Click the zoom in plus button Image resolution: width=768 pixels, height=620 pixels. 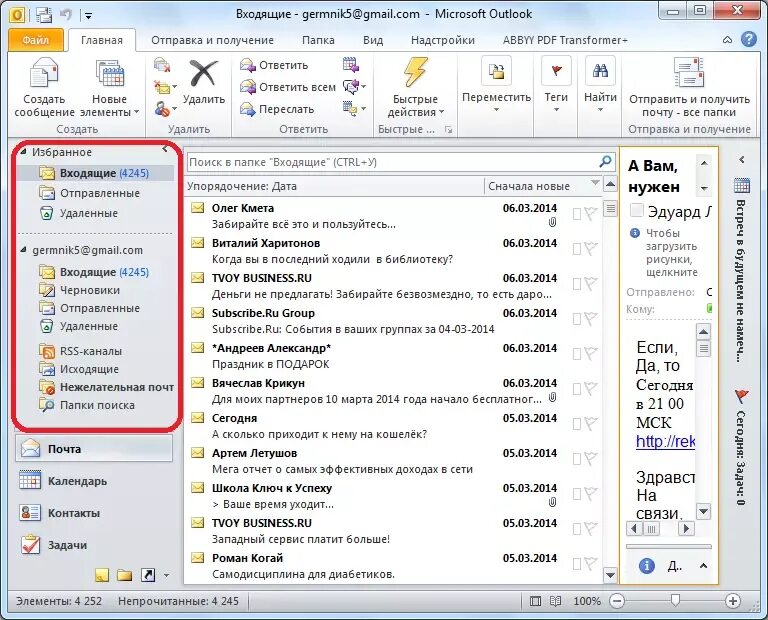click(x=733, y=601)
